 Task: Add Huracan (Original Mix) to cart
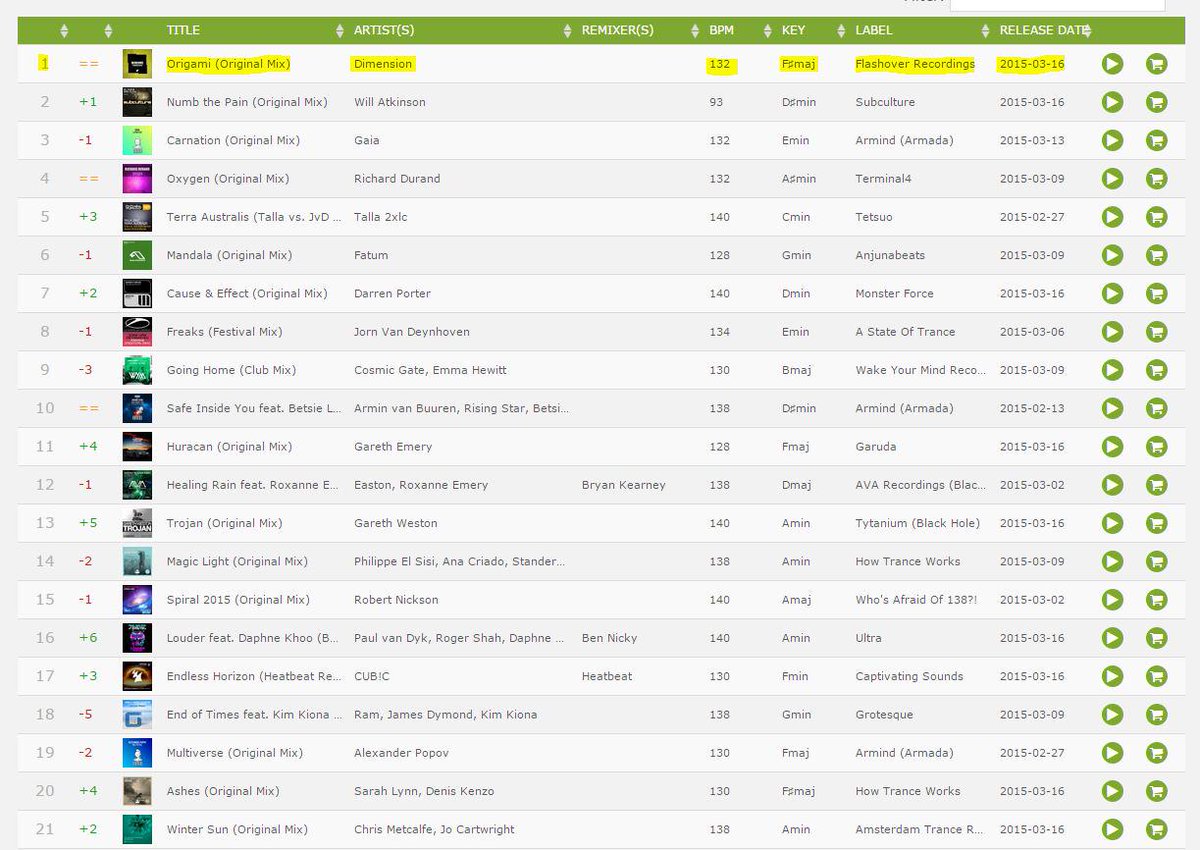coord(1156,446)
